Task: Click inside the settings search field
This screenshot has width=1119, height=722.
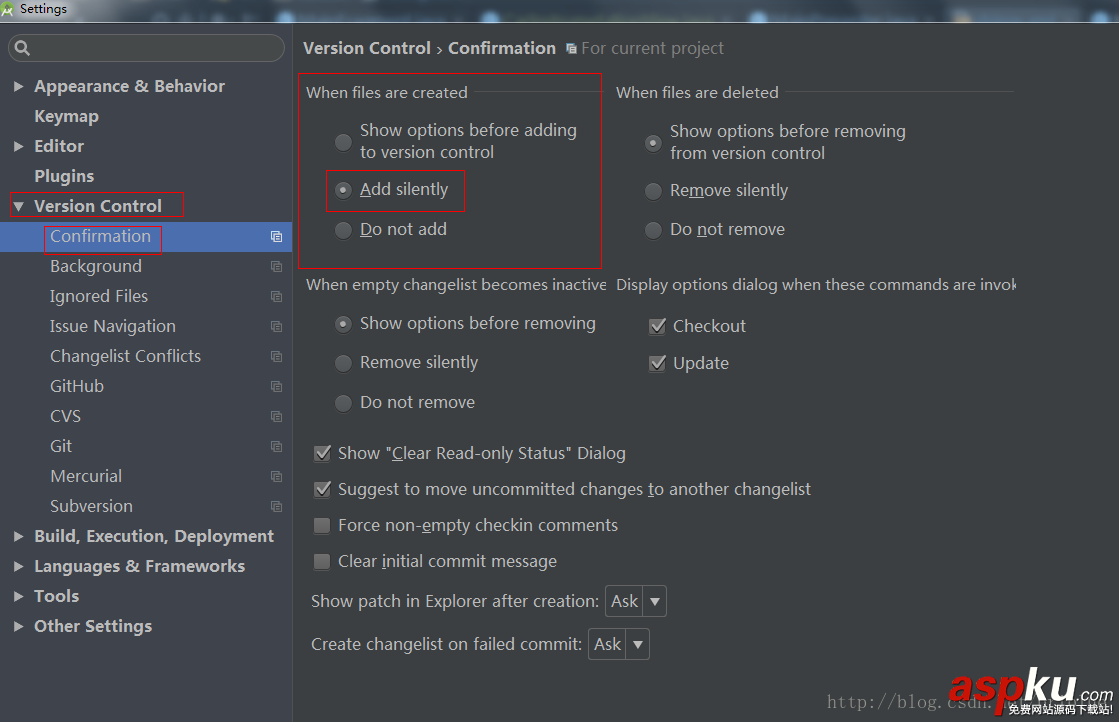Action: [x=146, y=47]
